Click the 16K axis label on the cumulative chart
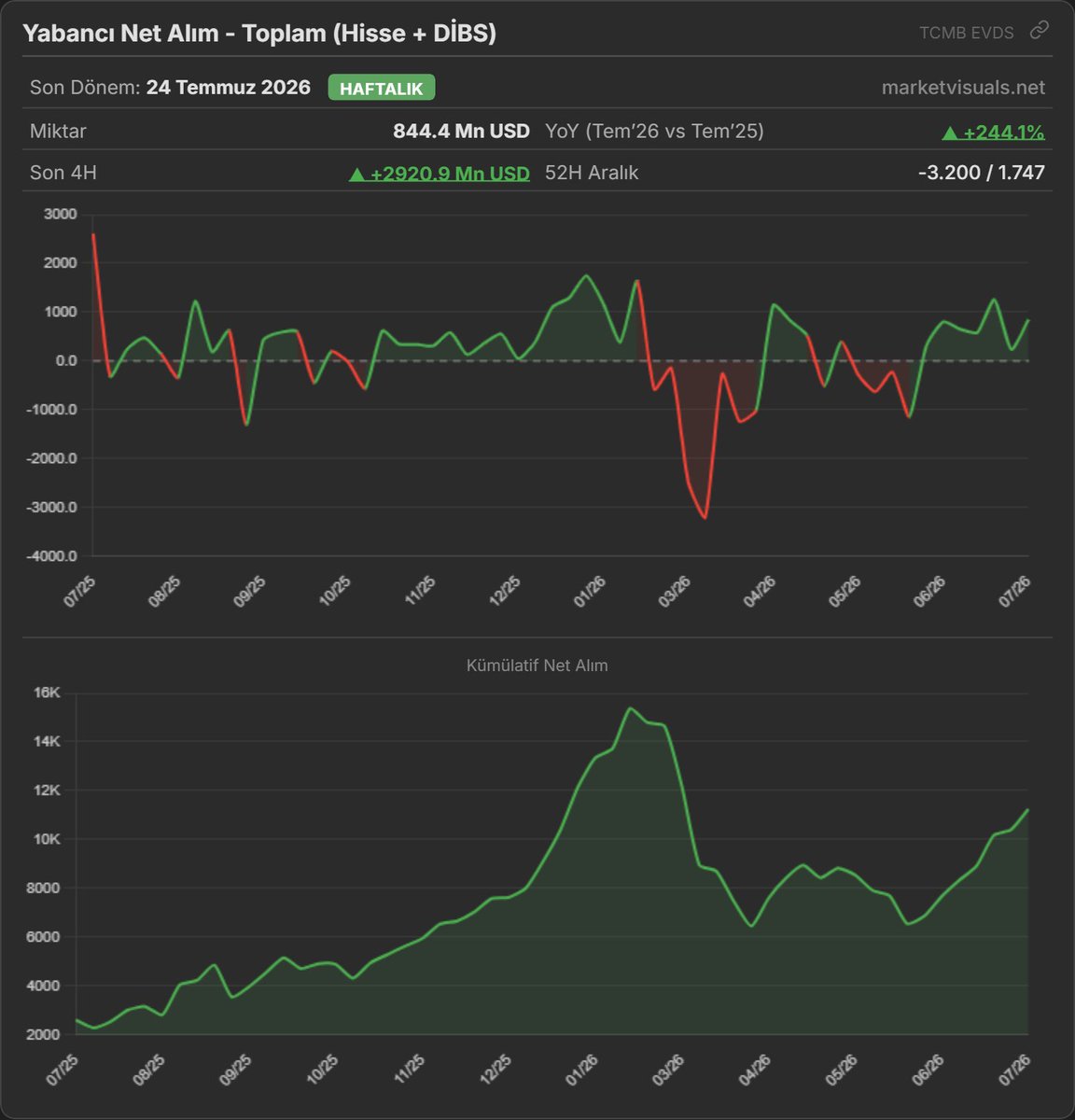Viewport: 1075px width, 1120px height. [47, 693]
